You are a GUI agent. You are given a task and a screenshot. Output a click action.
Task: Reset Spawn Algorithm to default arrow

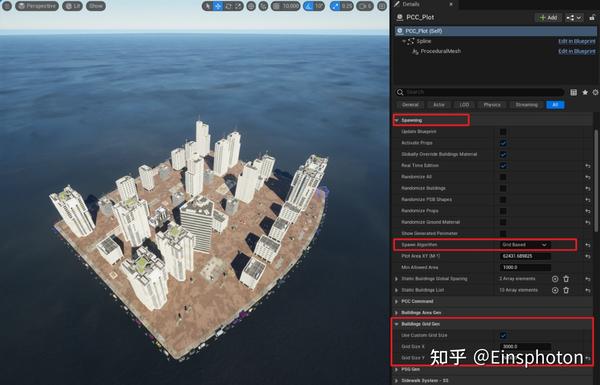(588, 245)
